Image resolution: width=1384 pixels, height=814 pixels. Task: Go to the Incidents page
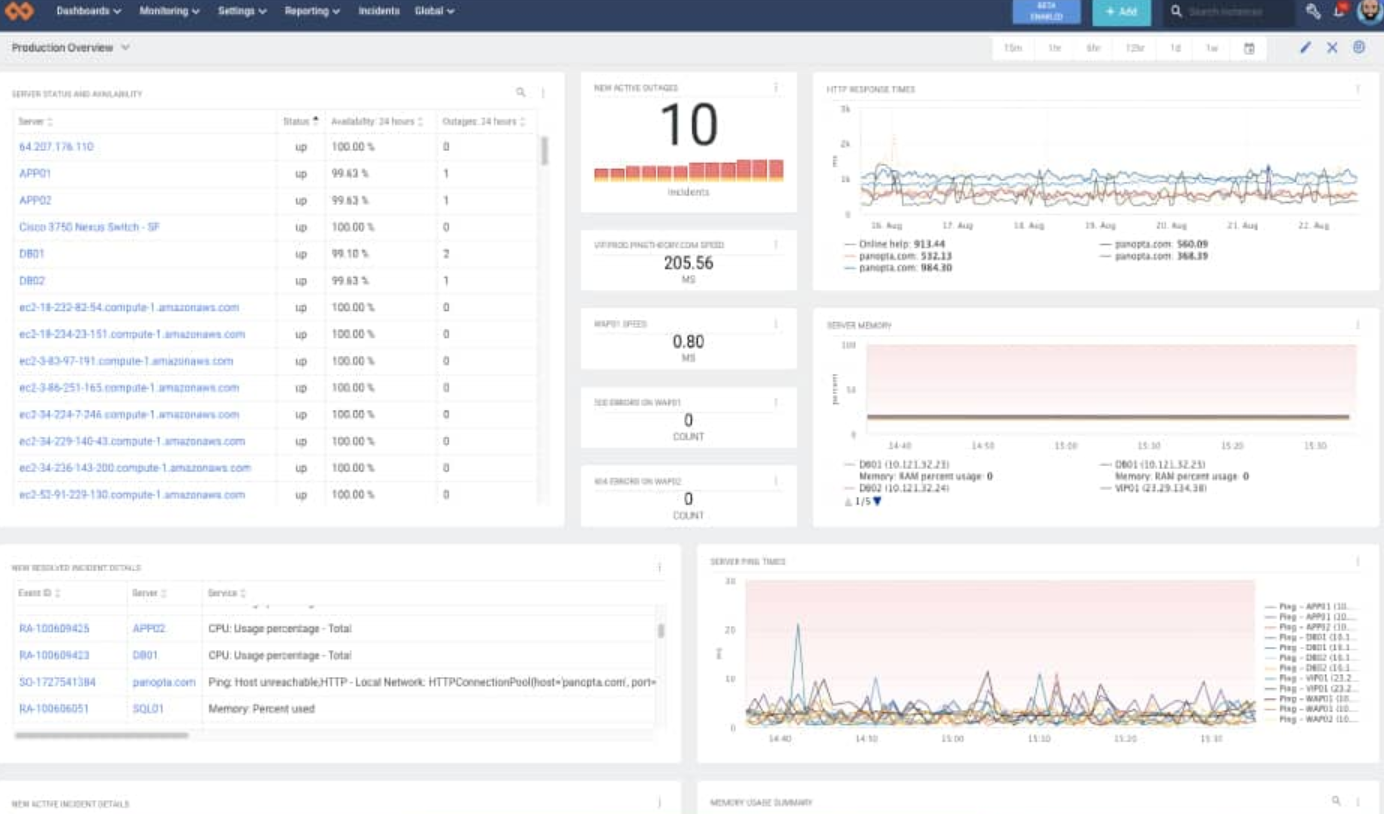point(379,11)
